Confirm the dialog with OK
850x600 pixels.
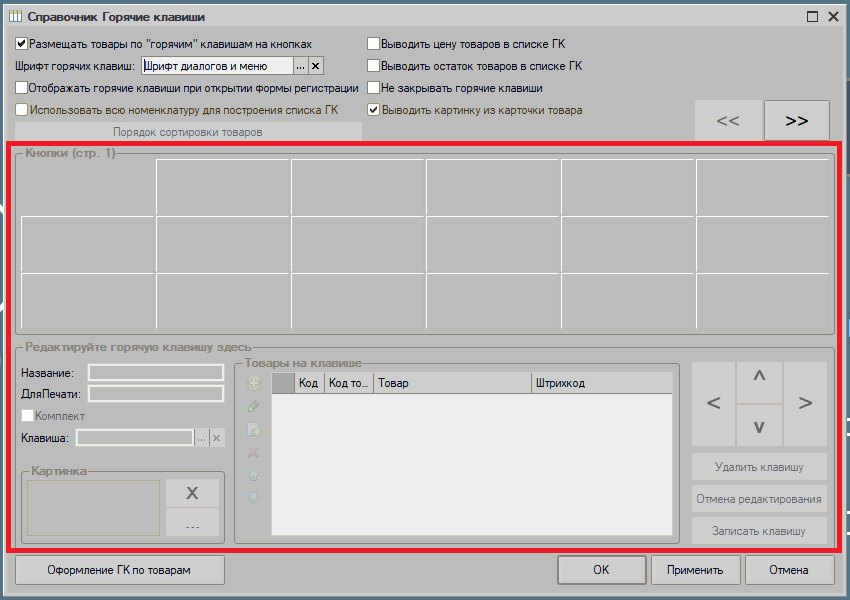pos(601,570)
